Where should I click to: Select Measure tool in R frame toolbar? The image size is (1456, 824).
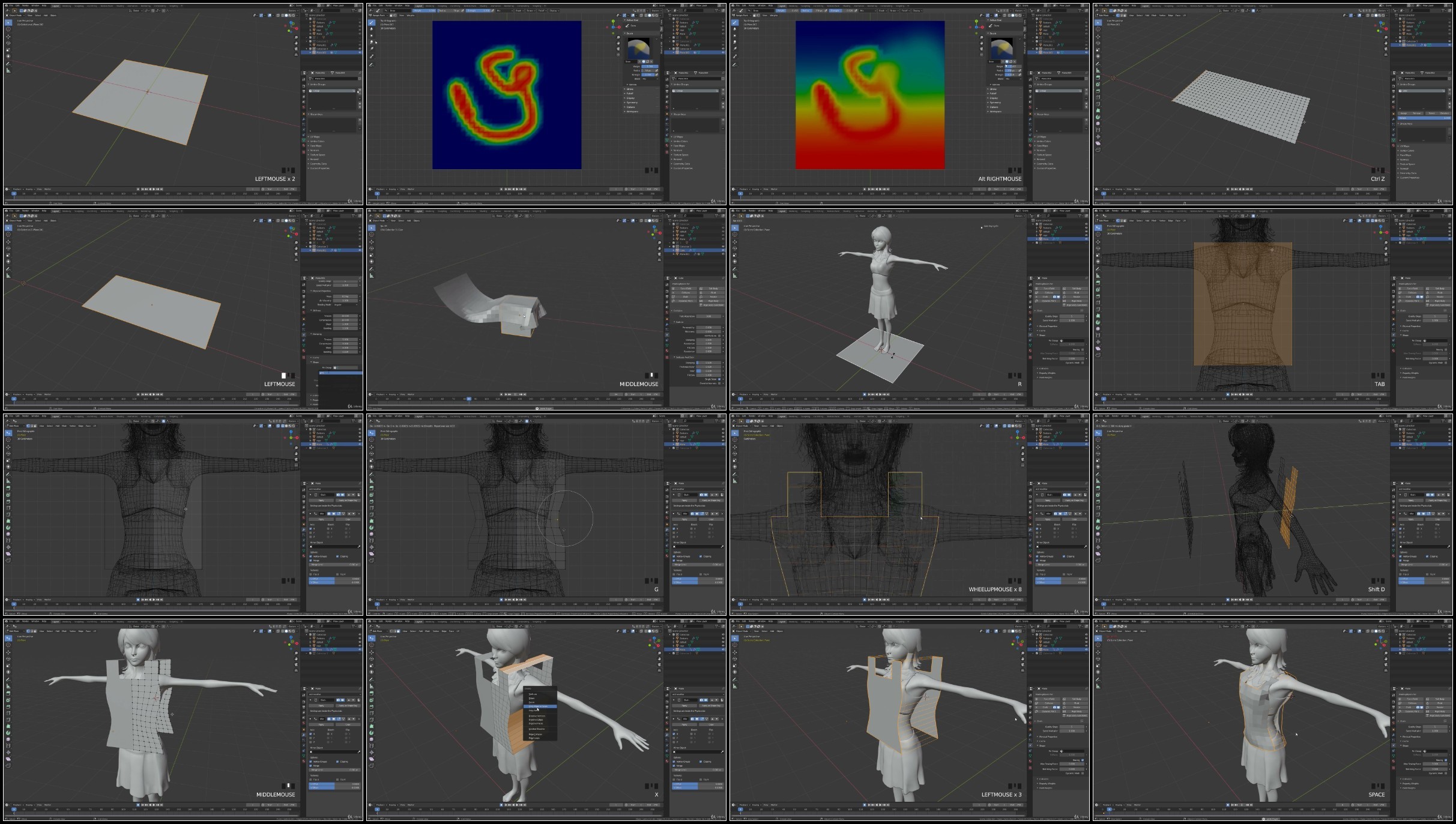click(x=735, y=275)
